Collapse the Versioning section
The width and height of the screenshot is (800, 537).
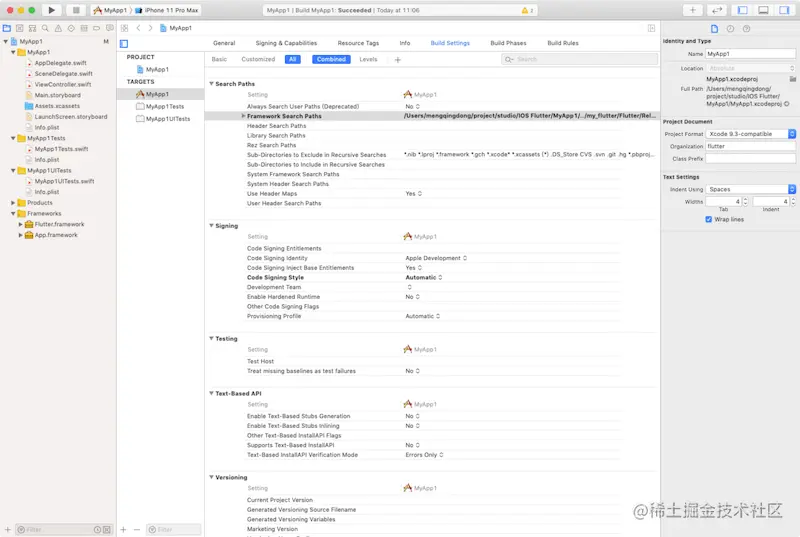pos(211,477)
